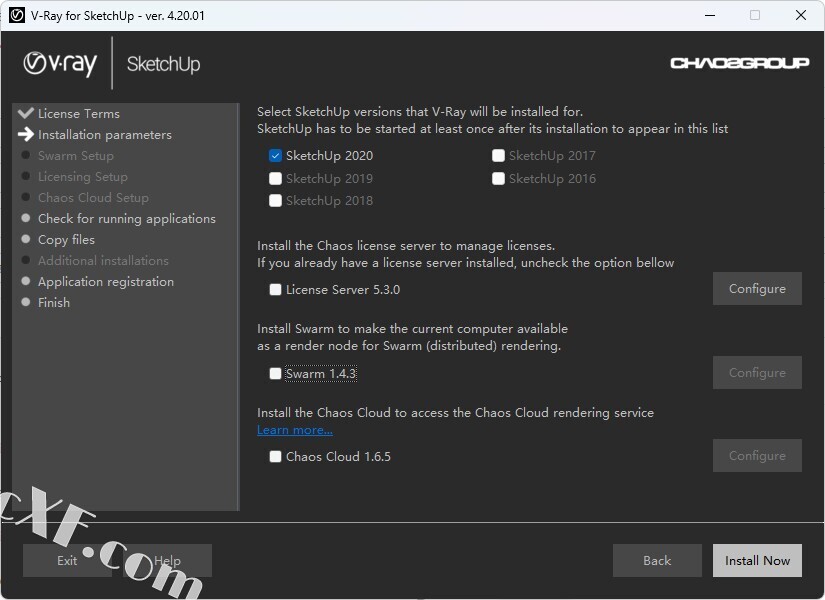Click Configure next to License Server
Screen dimensions: 825x600
click(756, 289)
